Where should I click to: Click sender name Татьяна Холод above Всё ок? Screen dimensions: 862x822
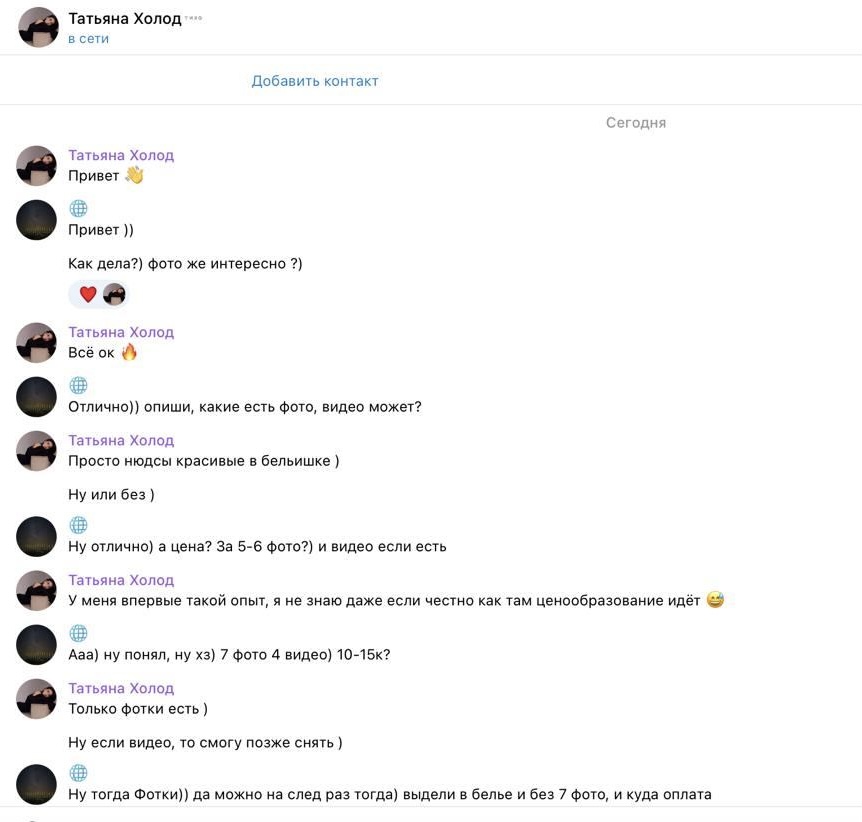point(121,333)
